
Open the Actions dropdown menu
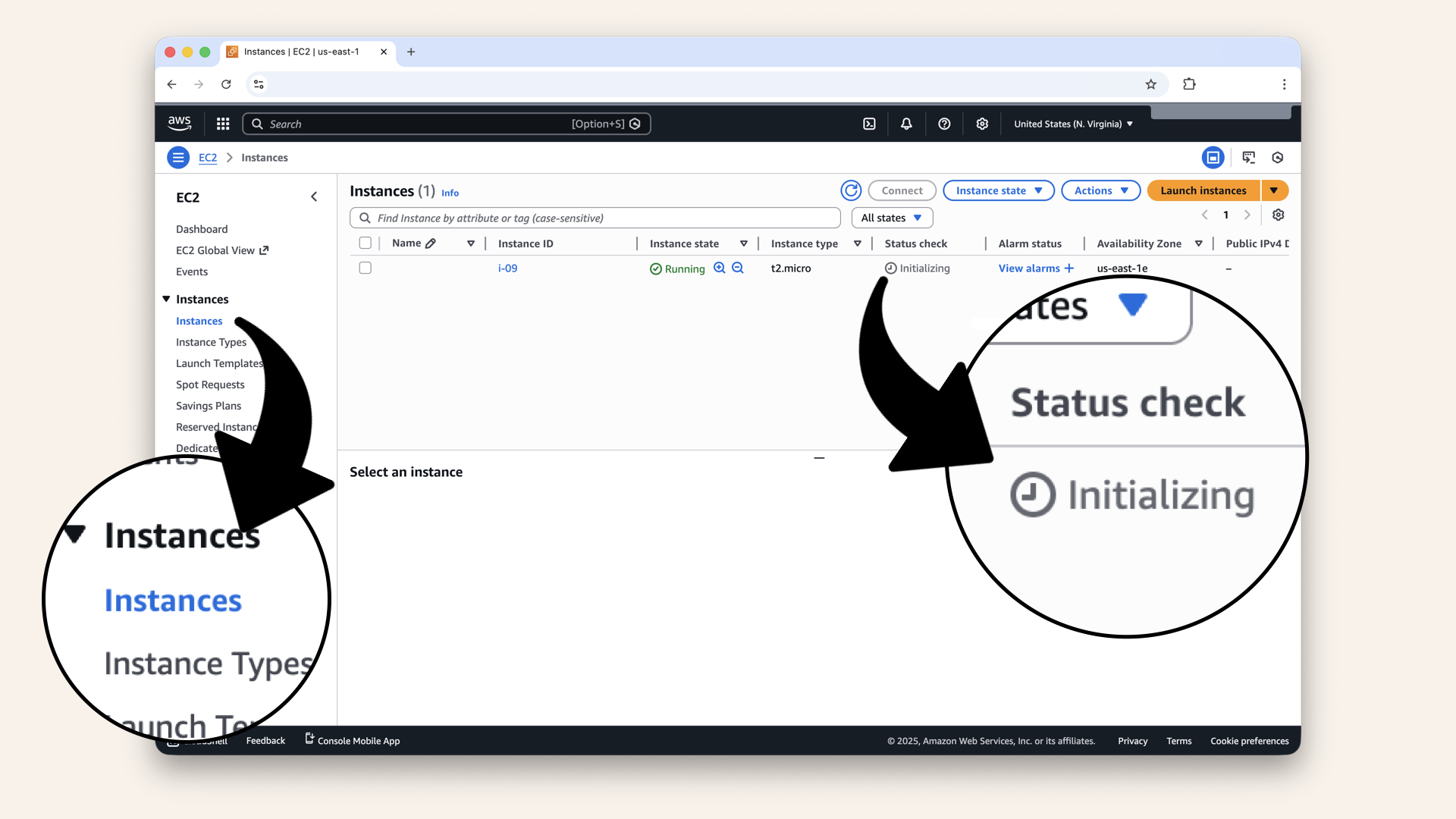[1100, 191]
